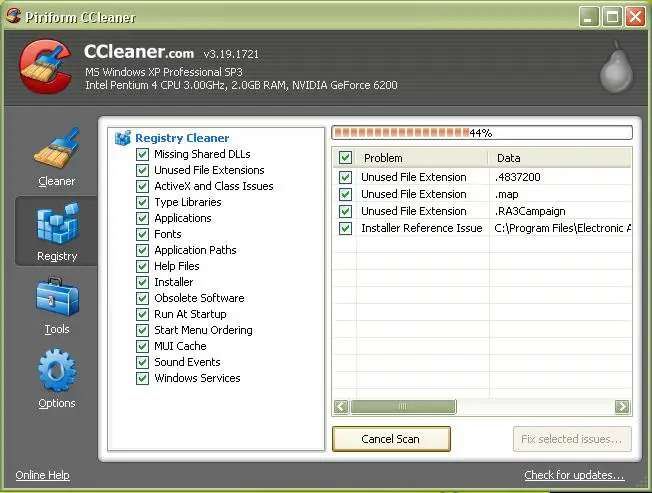The width and height of the screenshot is (652, 493).
Task: Disable the Installer checkbox
Action: 142,282
